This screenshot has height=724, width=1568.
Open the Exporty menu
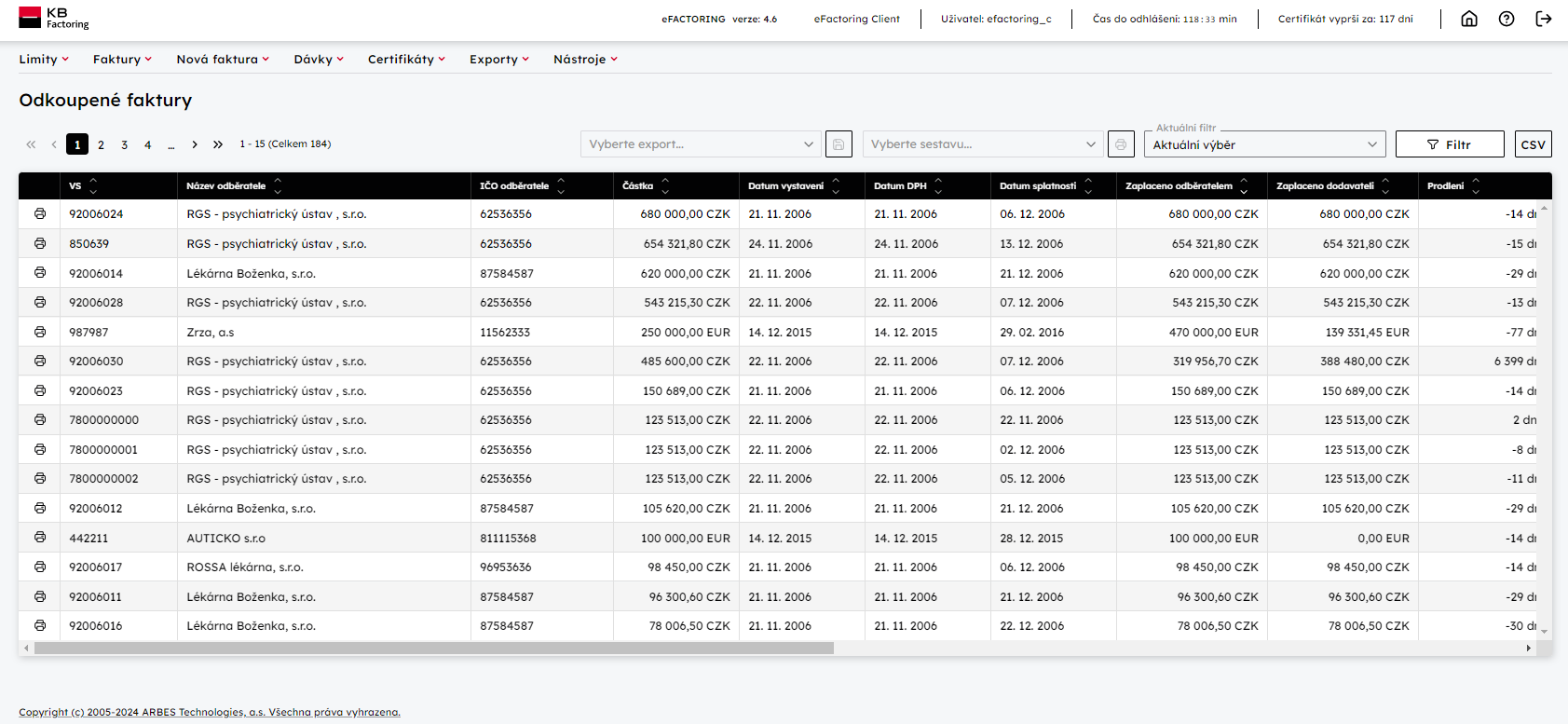(x=499, y=59)
